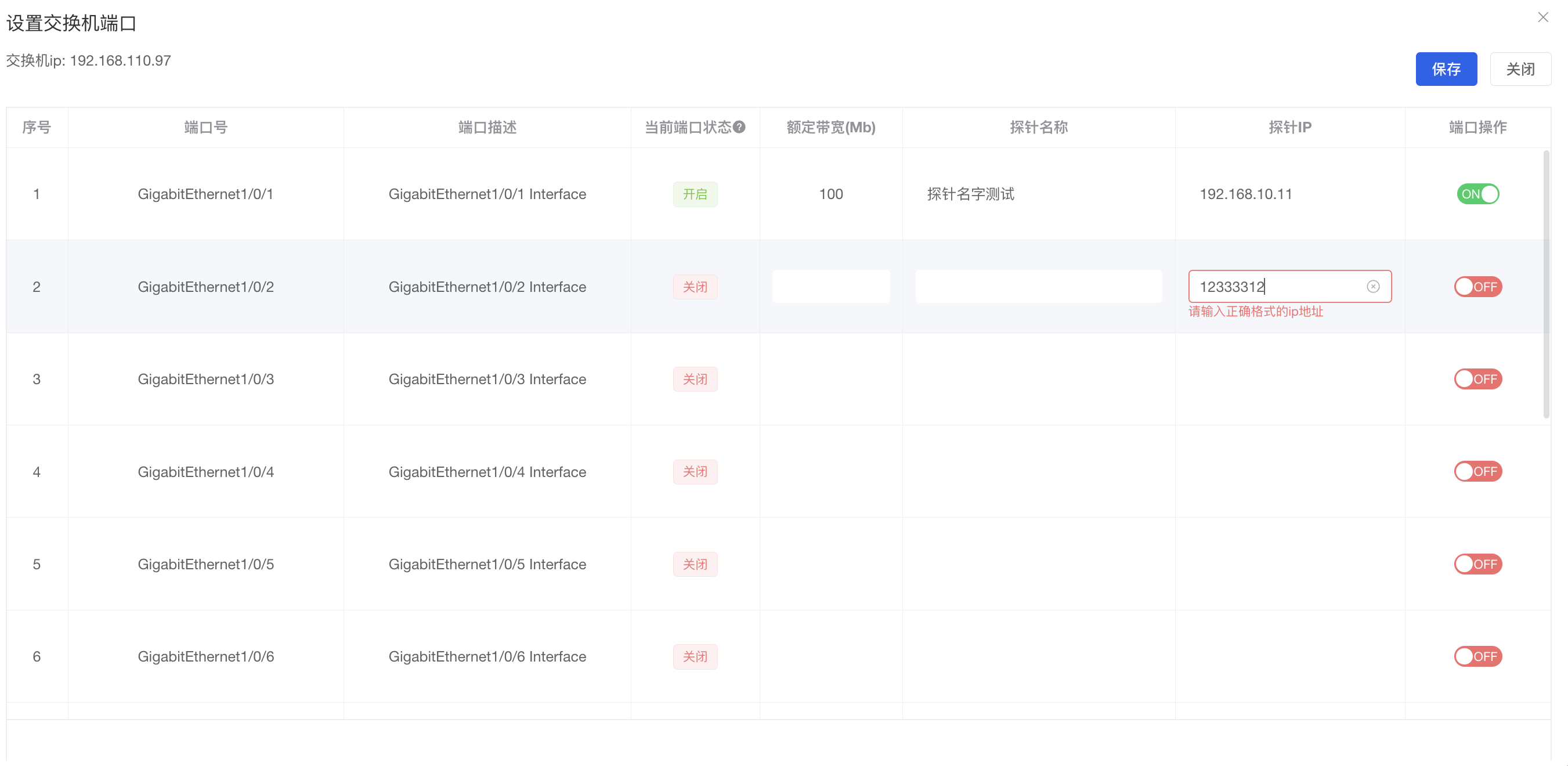Image resolution: width=1568 pixels, height=766 pixels.
Task: Click the 端口描述 column header
Action: (487, 127)
